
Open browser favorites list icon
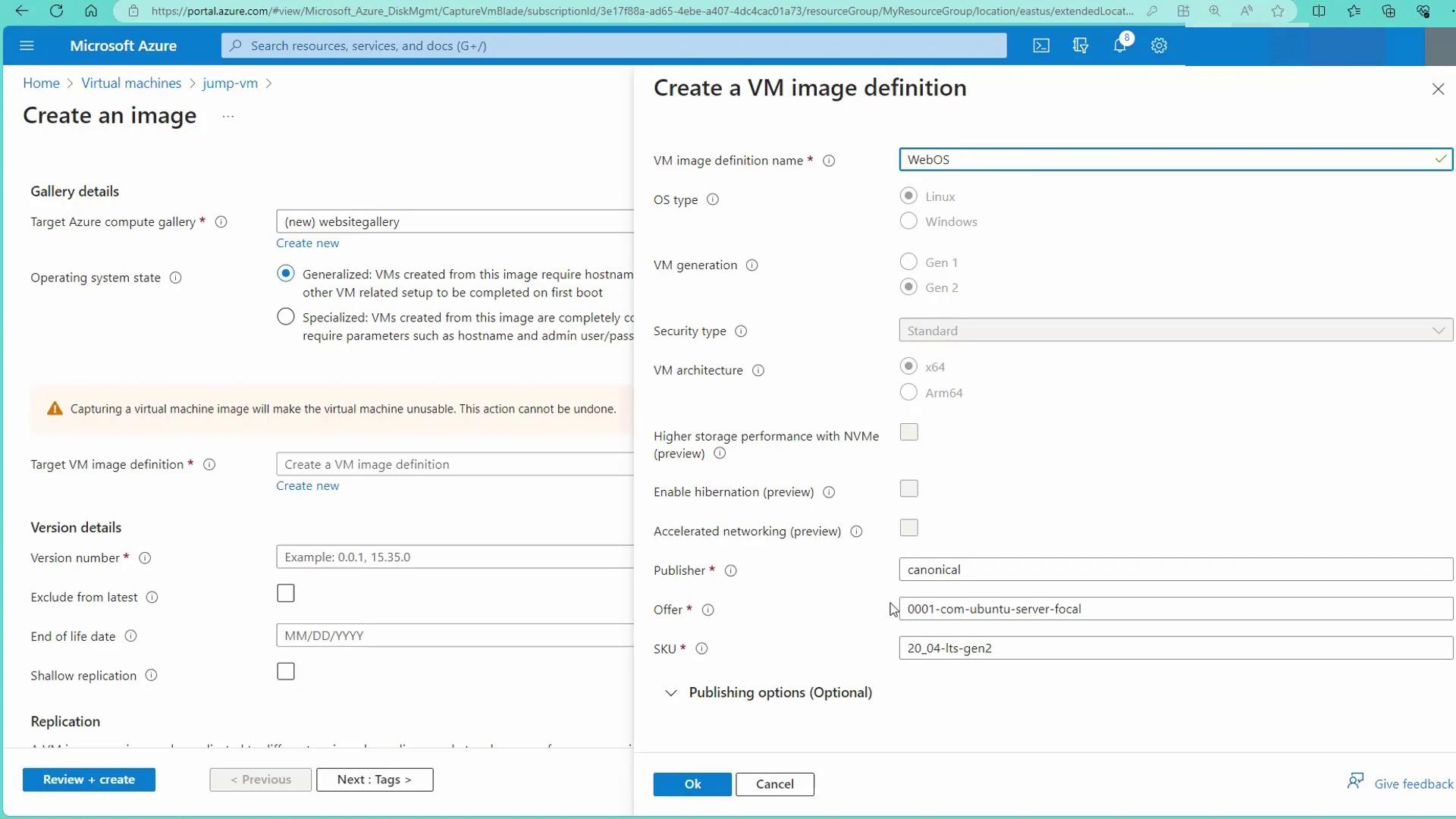(x=1354, y=11)
